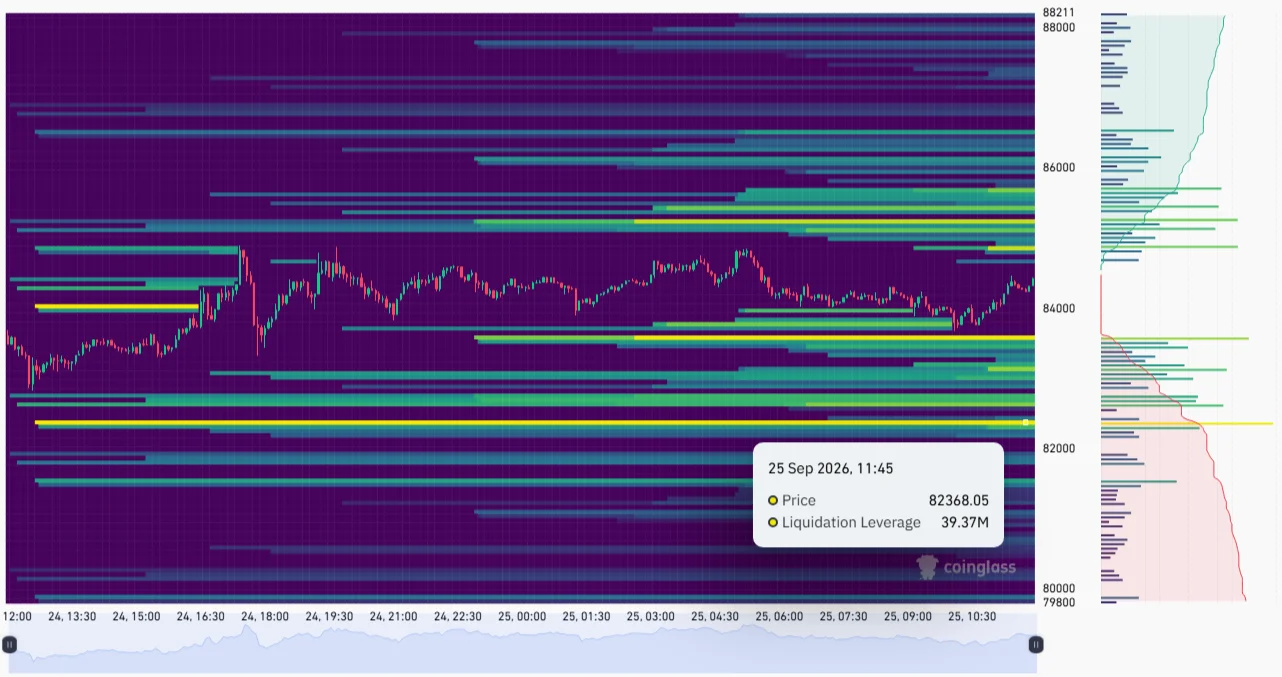Click the right handle of the time range slider
The width and height of the screenshot is (1282, 677).
1036,645
